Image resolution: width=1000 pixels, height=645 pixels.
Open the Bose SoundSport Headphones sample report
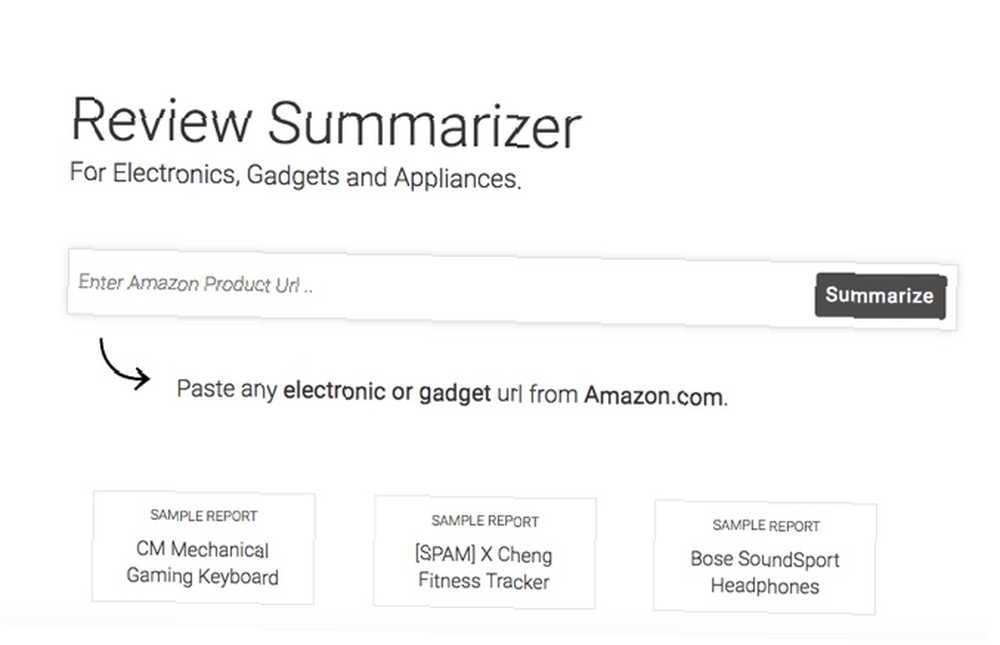tap(765, 557)
